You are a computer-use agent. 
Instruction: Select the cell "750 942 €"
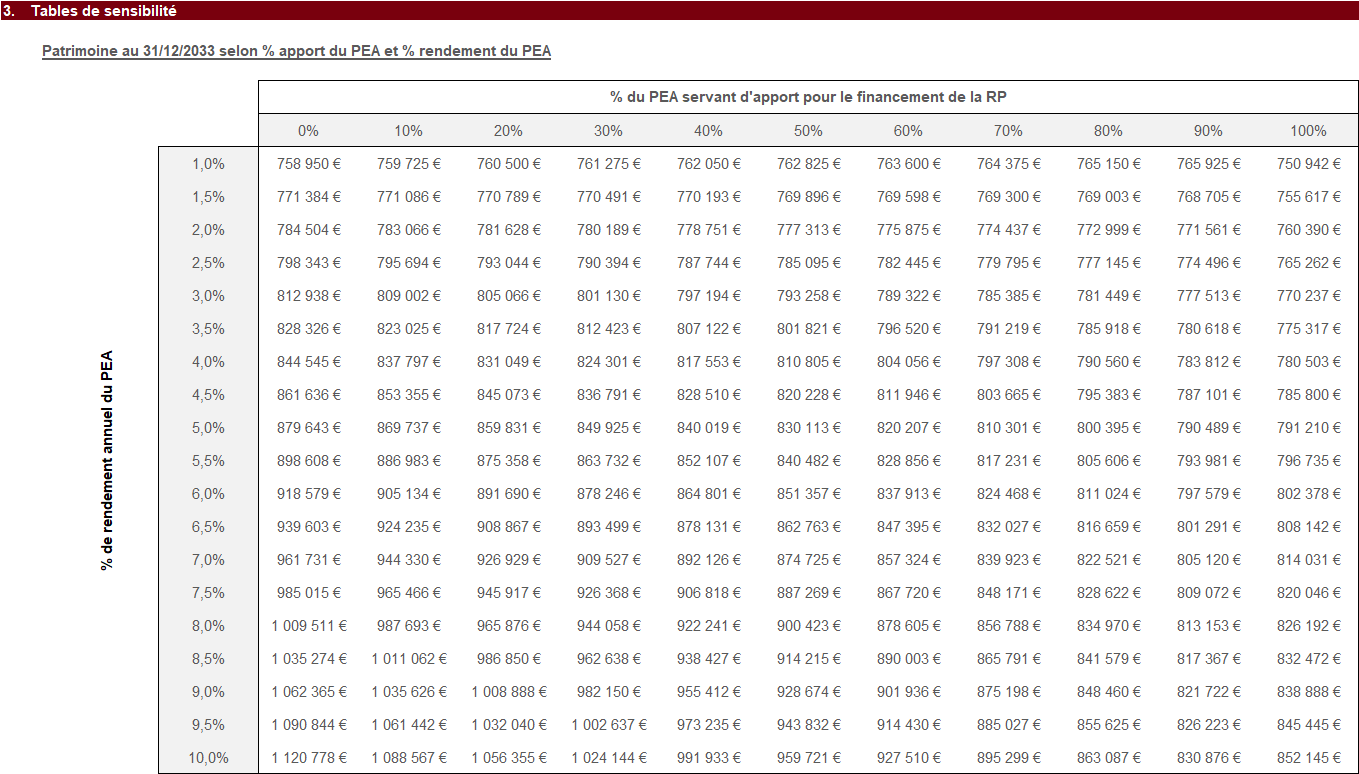[x=1308, y=164]
